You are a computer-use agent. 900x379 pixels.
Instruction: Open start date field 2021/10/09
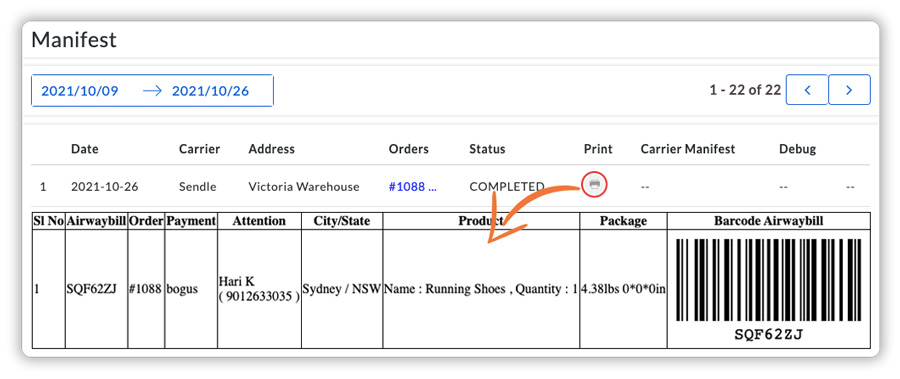[80, 91]
